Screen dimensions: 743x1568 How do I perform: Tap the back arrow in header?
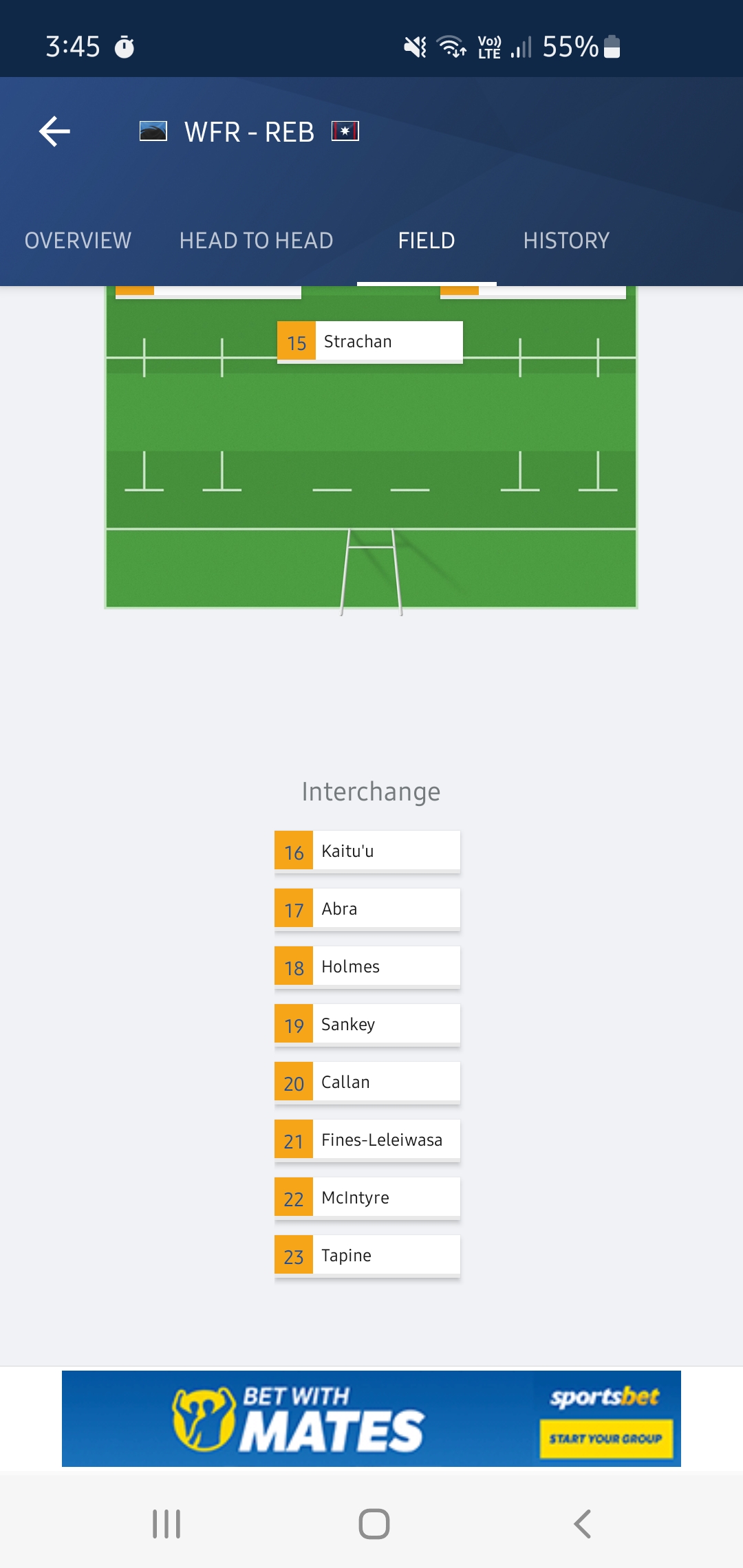point(55,131)
